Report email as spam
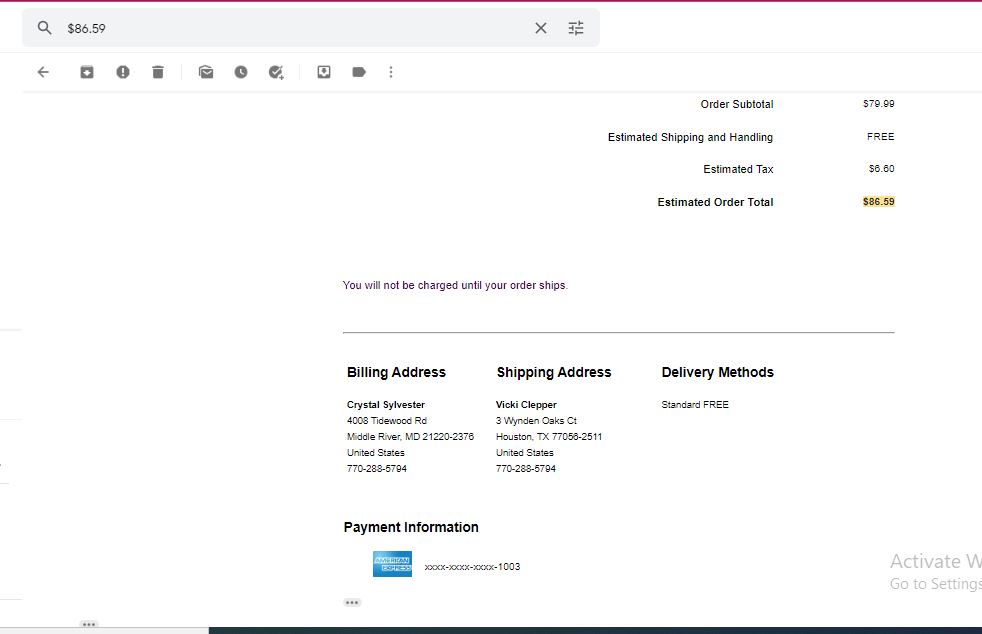Screen dimensions: 982x634 pos(123,72)
